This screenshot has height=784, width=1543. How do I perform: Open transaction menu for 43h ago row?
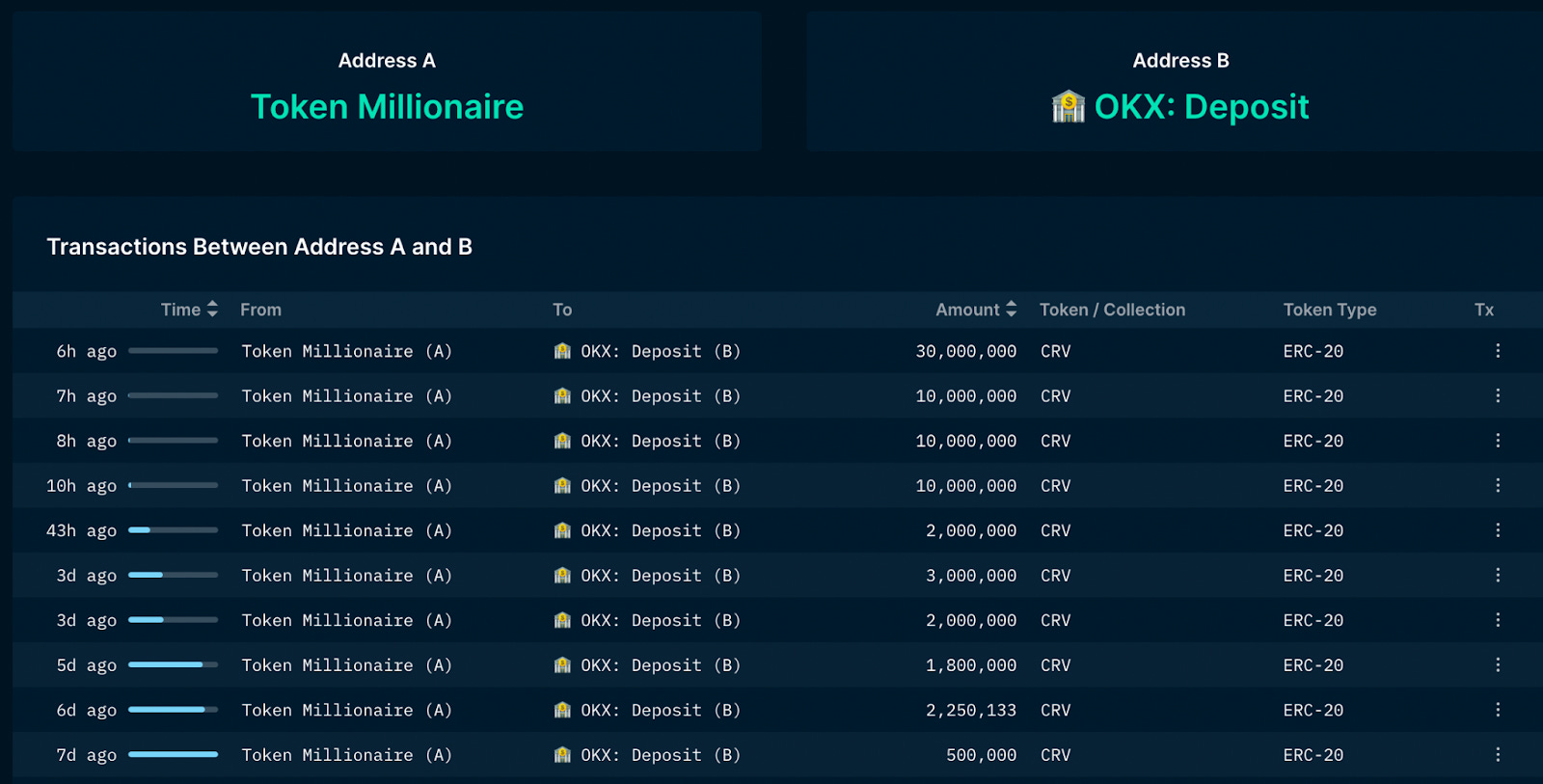point(1498,530)
